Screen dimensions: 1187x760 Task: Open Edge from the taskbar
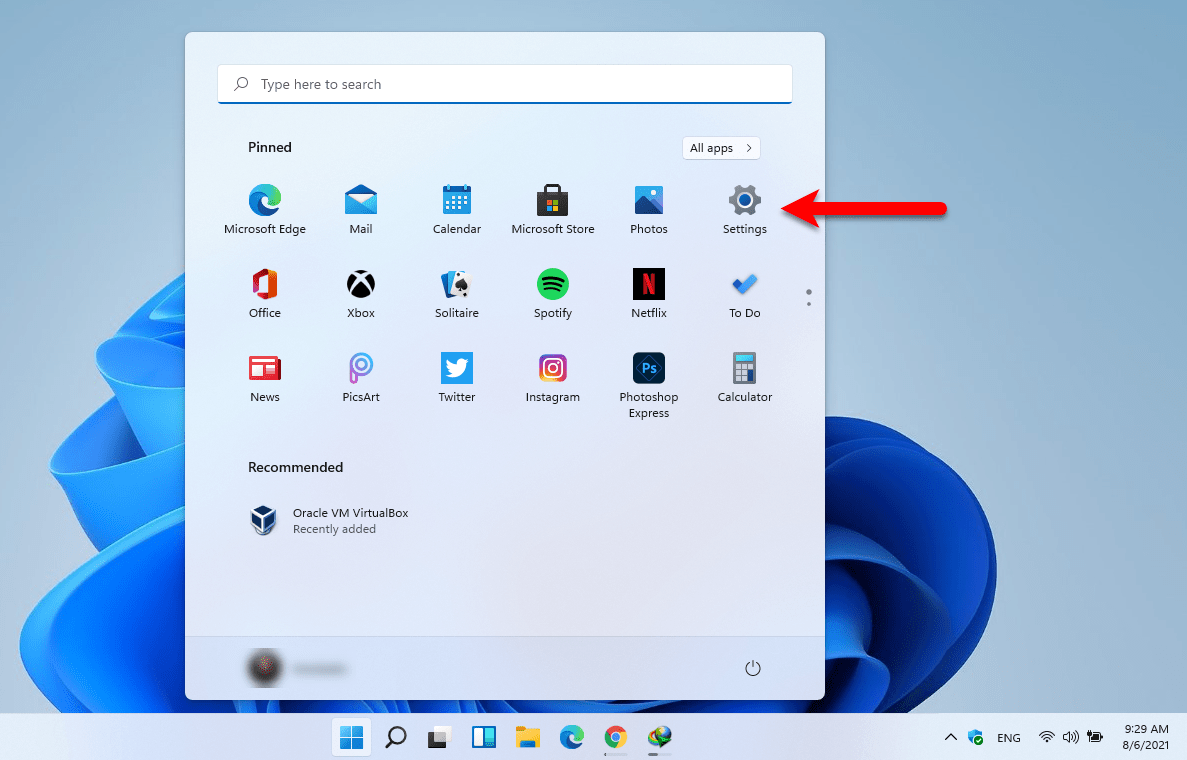click(x=572, y=737)
